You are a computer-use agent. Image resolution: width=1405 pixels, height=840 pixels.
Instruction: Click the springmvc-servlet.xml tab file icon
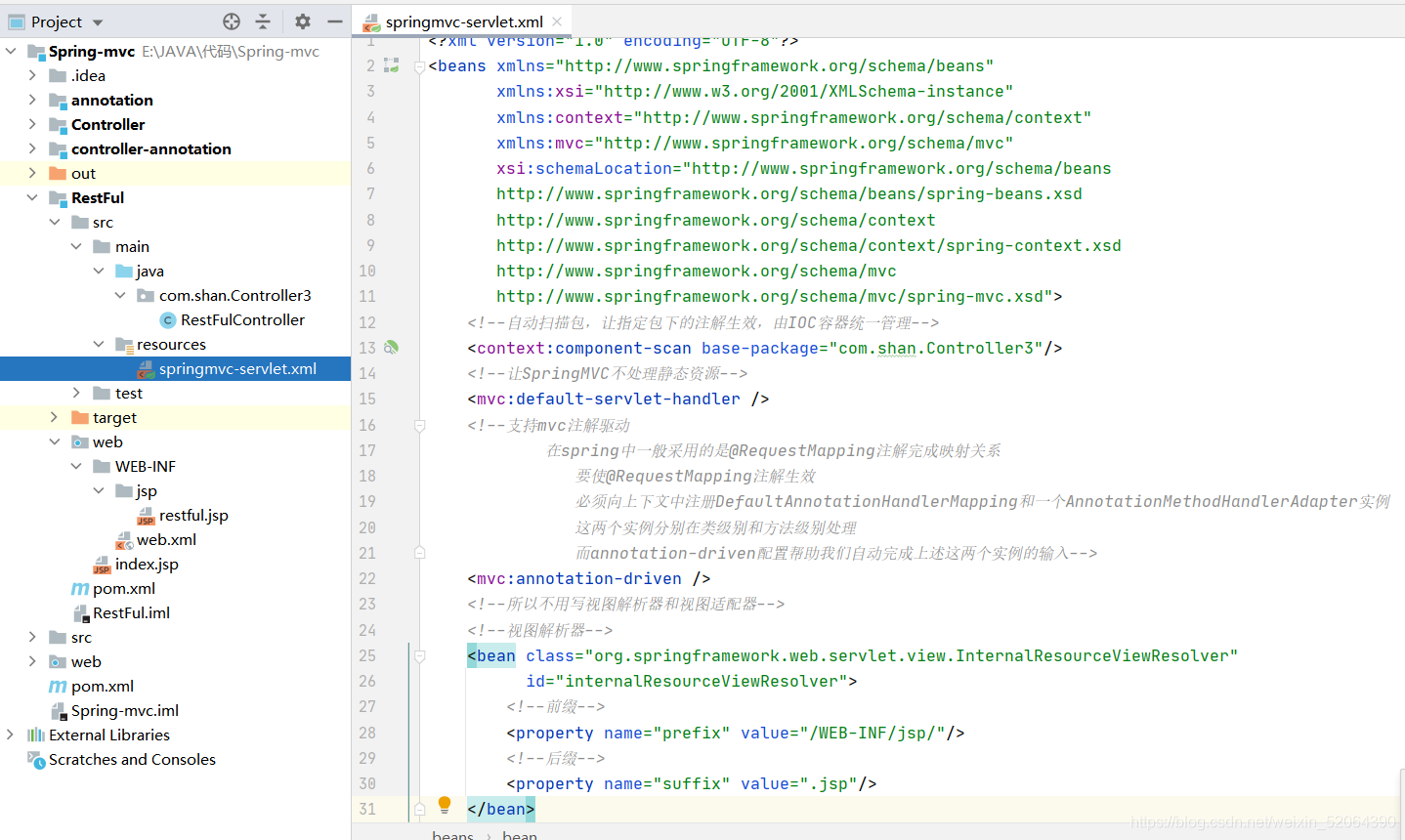[371, 22]
